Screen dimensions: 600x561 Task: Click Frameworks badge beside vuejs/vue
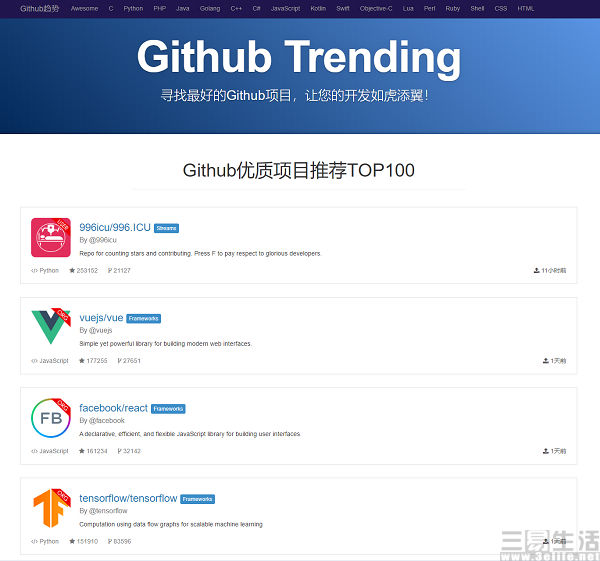(x=143, y=318)
